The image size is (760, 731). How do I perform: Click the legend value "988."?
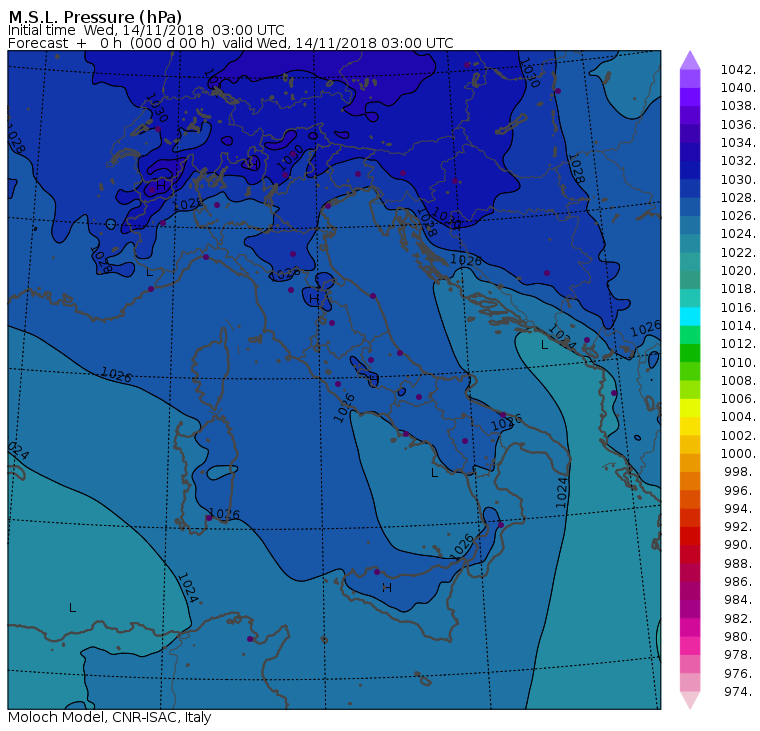coord(740,564)
